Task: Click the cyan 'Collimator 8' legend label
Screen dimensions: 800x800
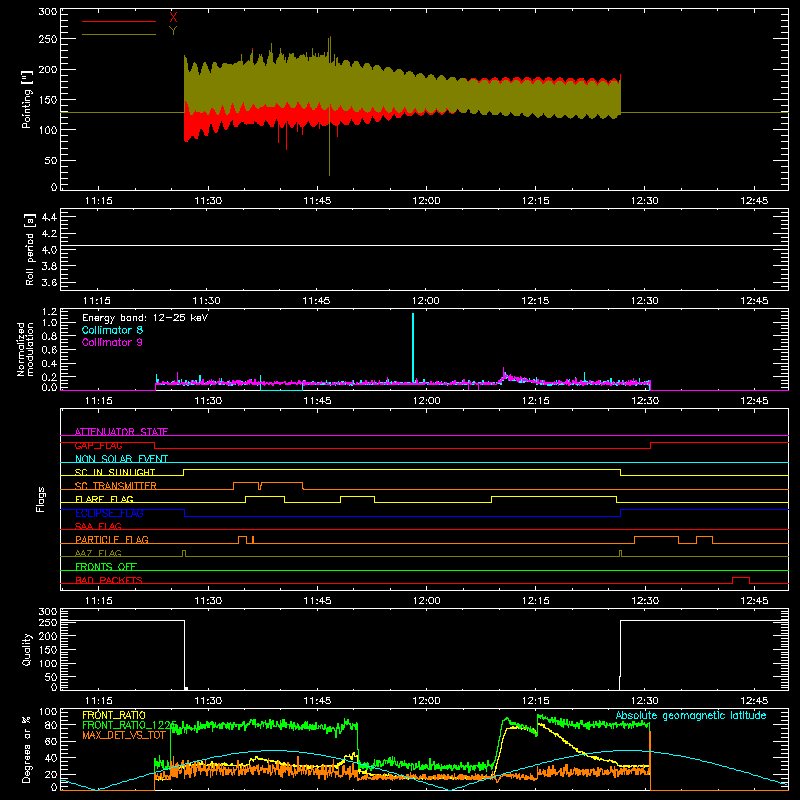Action: (112, 330)
